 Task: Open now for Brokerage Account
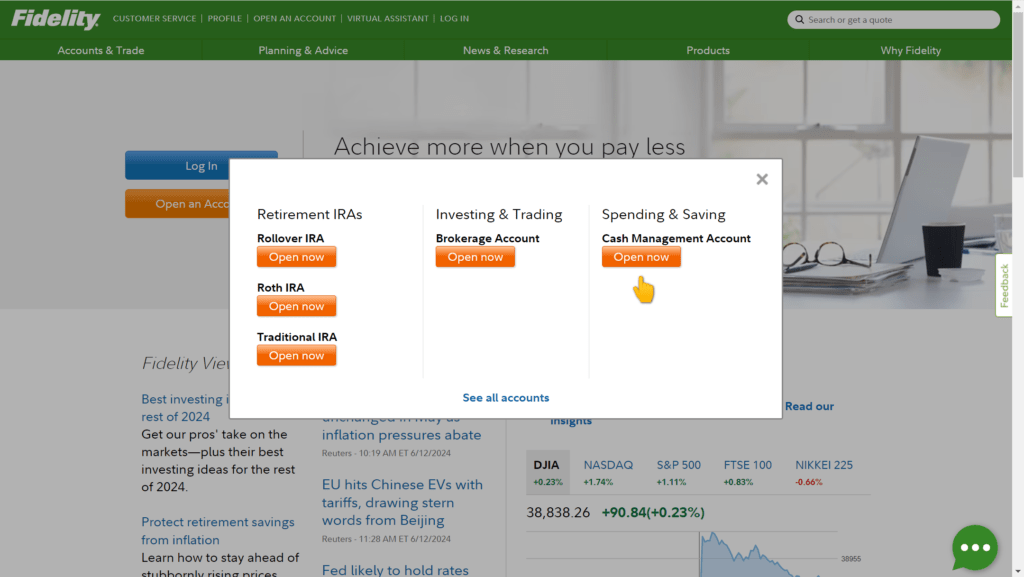click(x=475, y=257)
